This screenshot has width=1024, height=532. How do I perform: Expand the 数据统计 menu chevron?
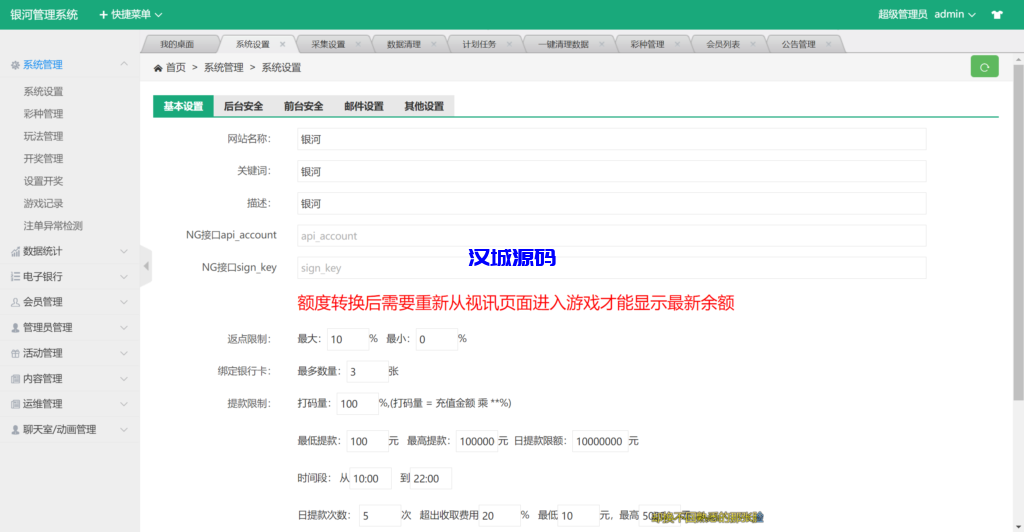pos(124,251)
